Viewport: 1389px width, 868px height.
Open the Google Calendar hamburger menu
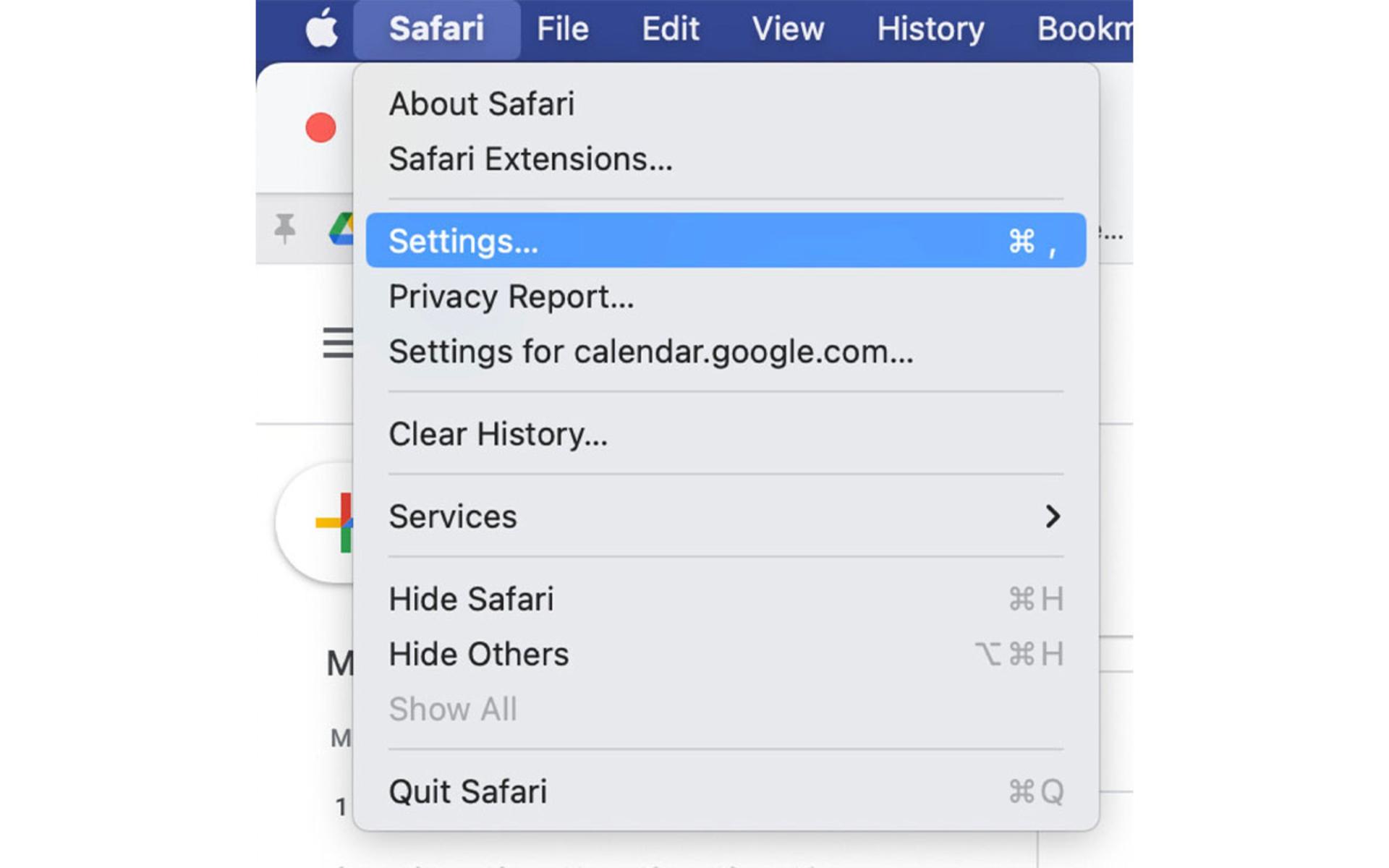338,343
